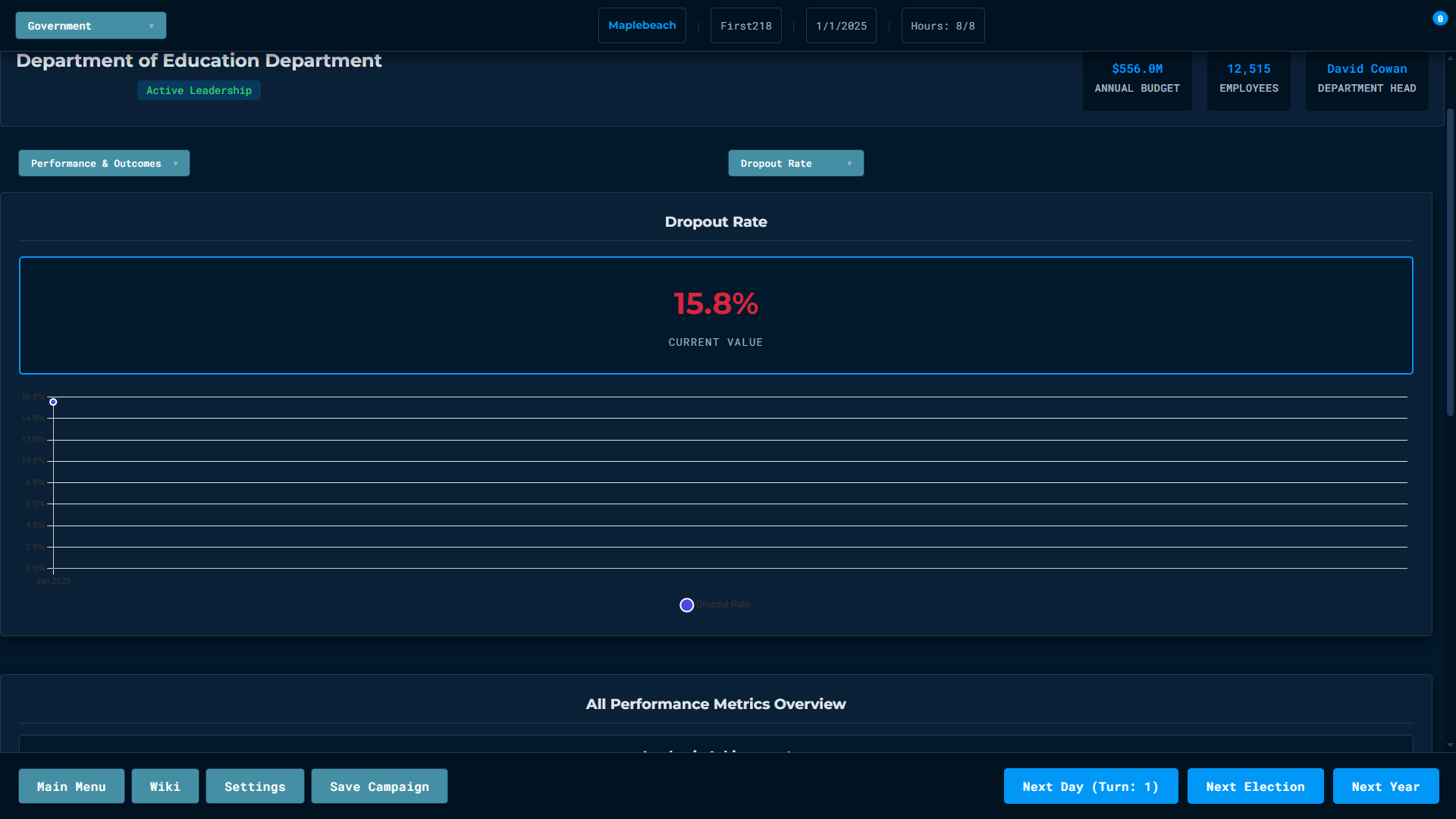This screenshot has height=819, width=1456.
Task: Click the 1/1/2025 date display
Action: pos(840,26)
